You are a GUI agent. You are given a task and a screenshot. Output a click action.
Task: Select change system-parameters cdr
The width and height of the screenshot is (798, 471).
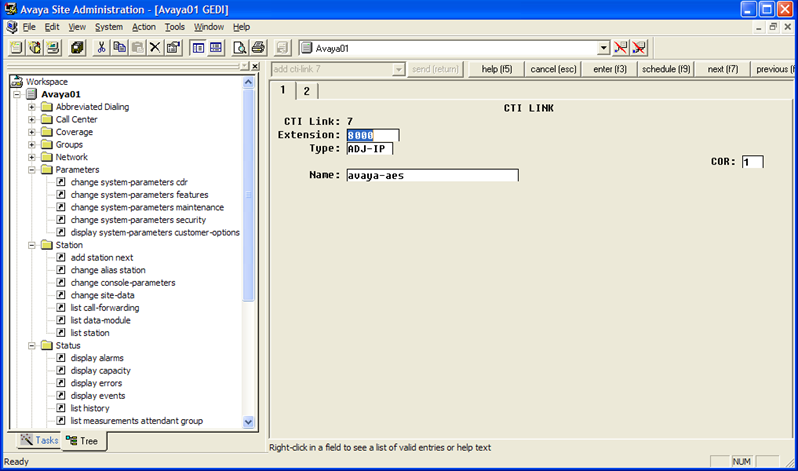[129, 182]
